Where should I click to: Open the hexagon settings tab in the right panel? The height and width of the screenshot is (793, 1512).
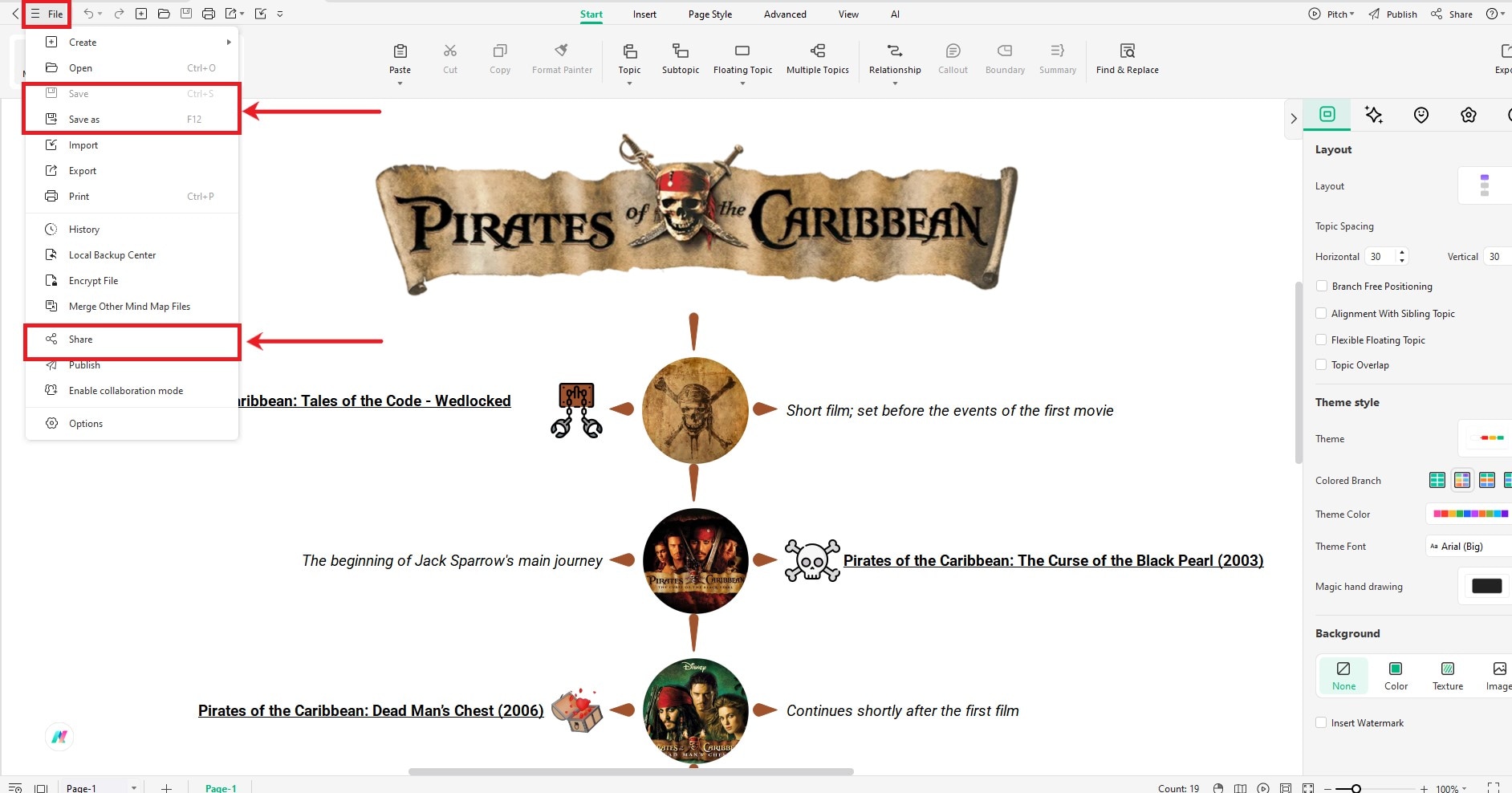tap(1469, 115)
